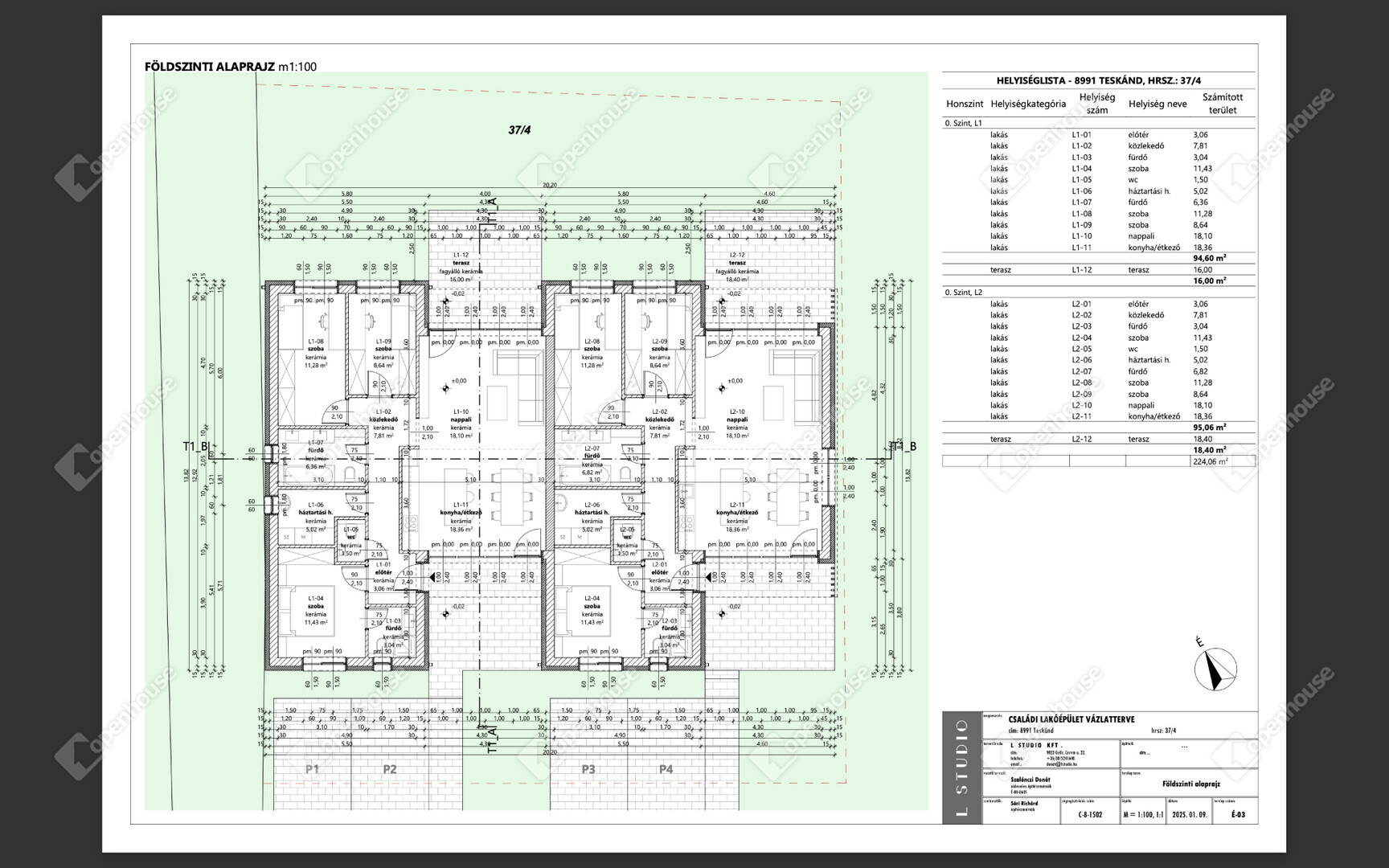Click the 94,60 m² subtotal for L1
1389x868 pixels.
click(x=1209, y=259)
